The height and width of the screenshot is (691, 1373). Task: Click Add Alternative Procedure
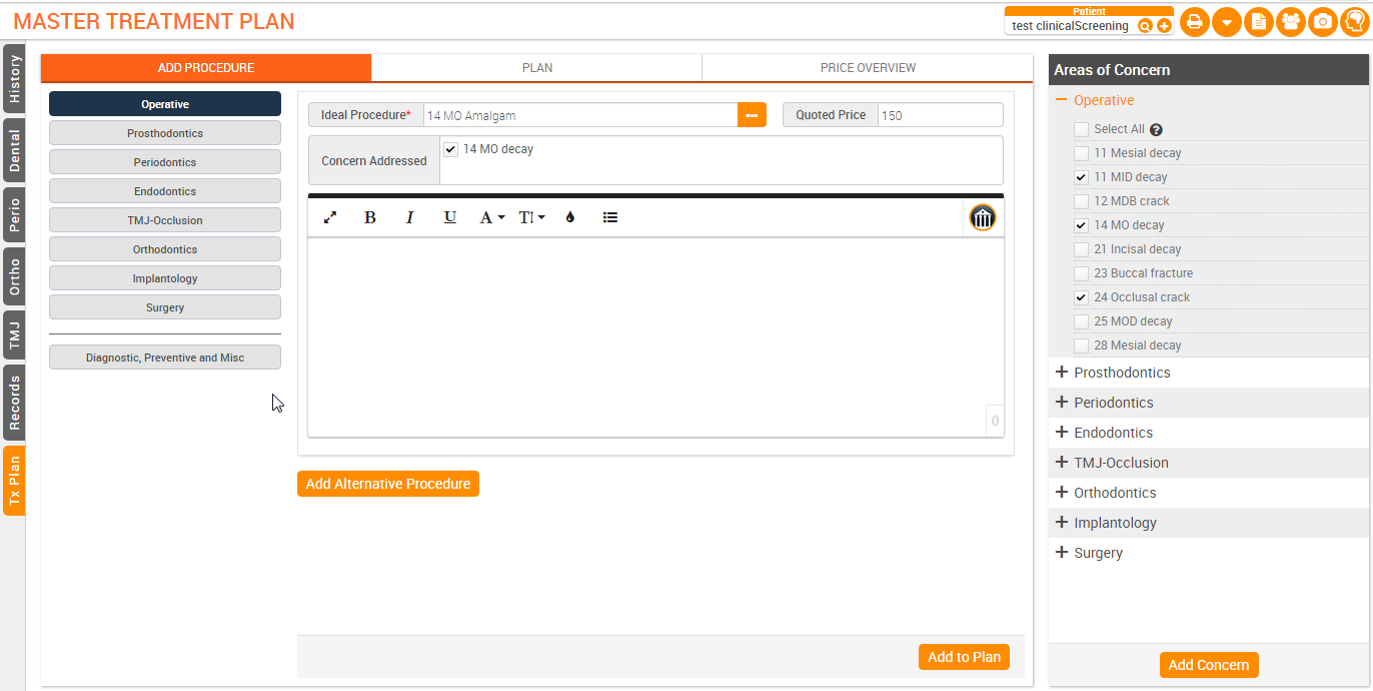click(388, 484)
